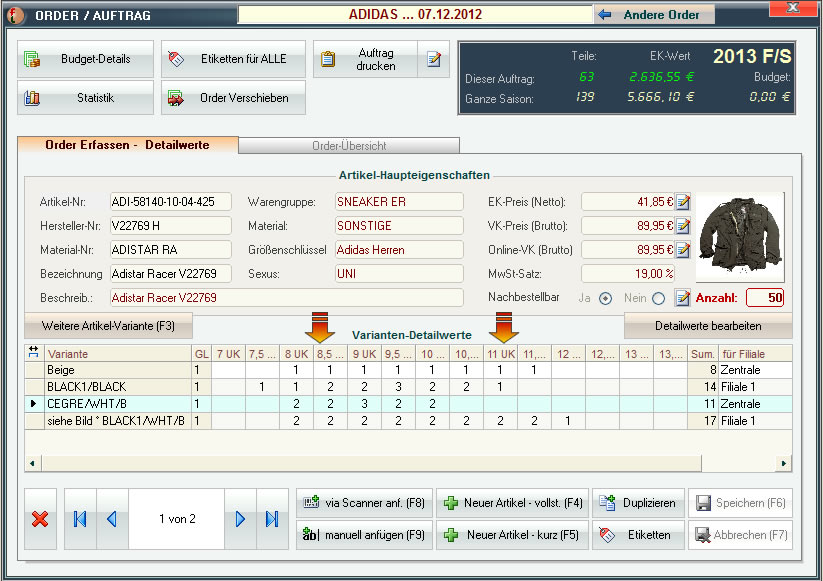823x581 pixels.
Task: Click current row indicator arrow at CEGRE/WHT/B
Action: (34, 404)
